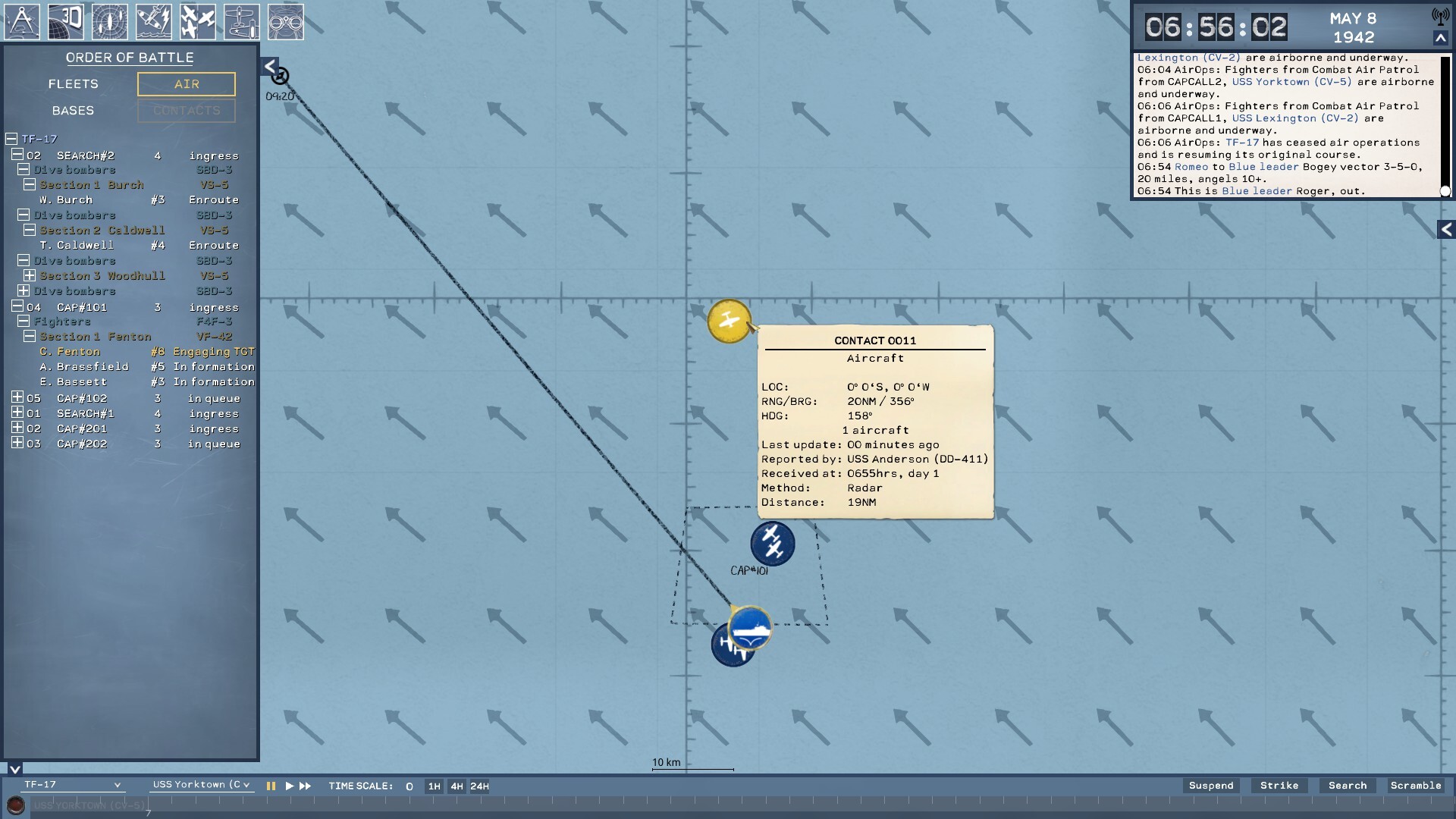The height and width of the screenshot is (819, 1456).
Task: Open the radar formation screen icon
Action: click(x=110, y=22)
